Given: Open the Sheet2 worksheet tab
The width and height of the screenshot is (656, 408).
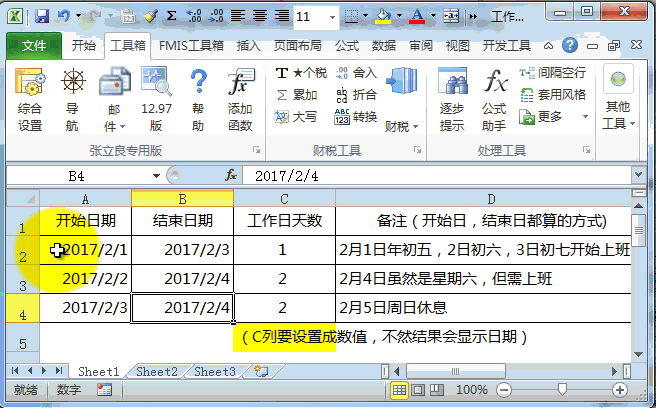Looking at the screenshot, I should point(157,372).
